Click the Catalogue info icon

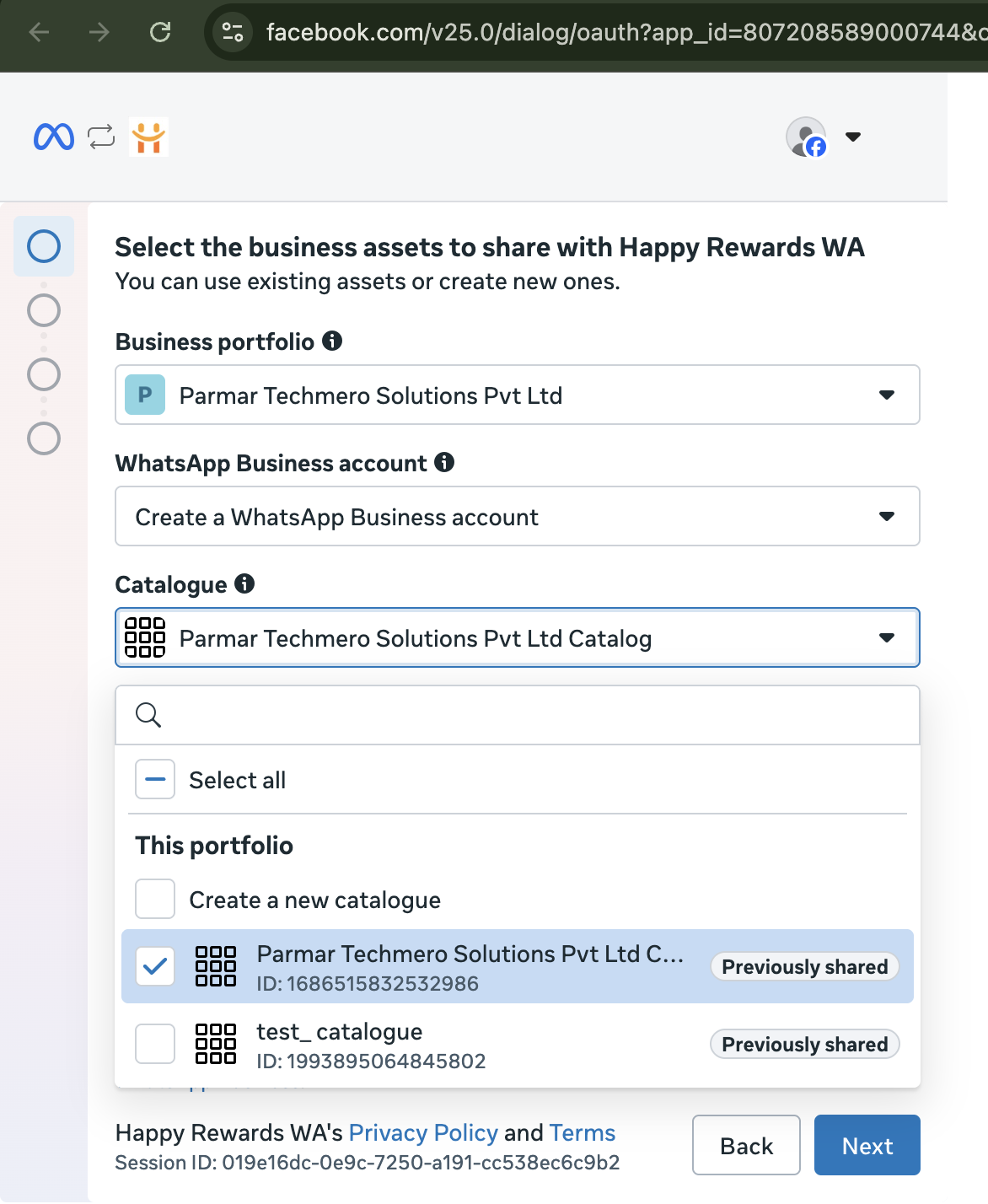244,583
